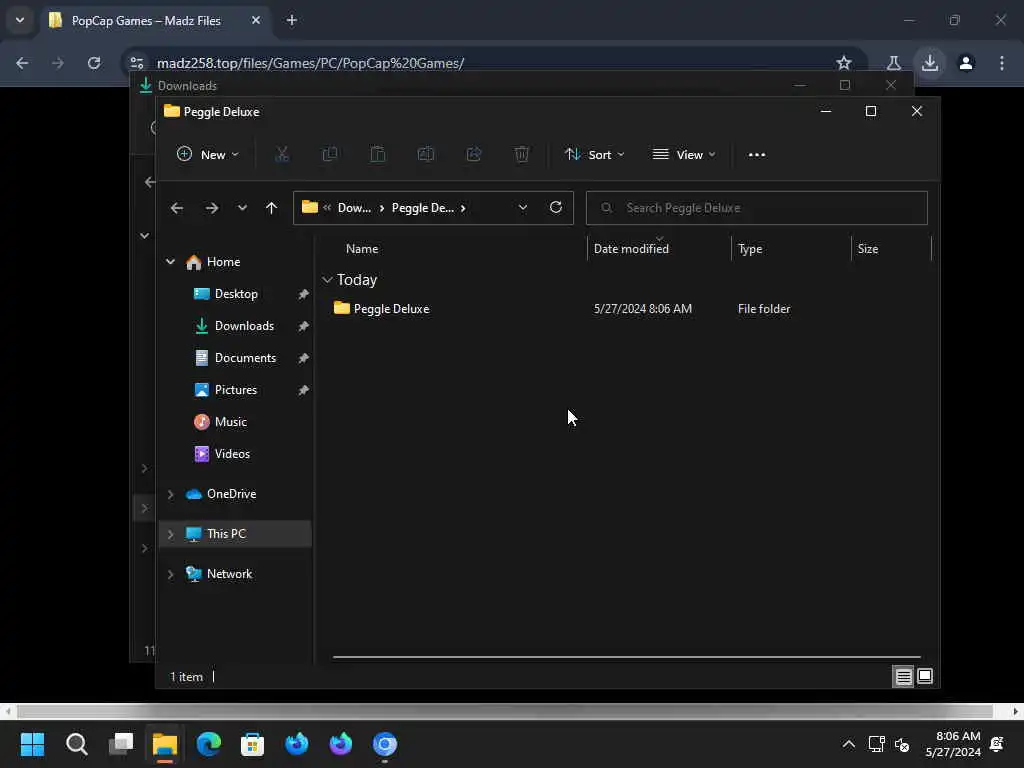
Task: Collapse the Today group
Action: pos(327,280)
